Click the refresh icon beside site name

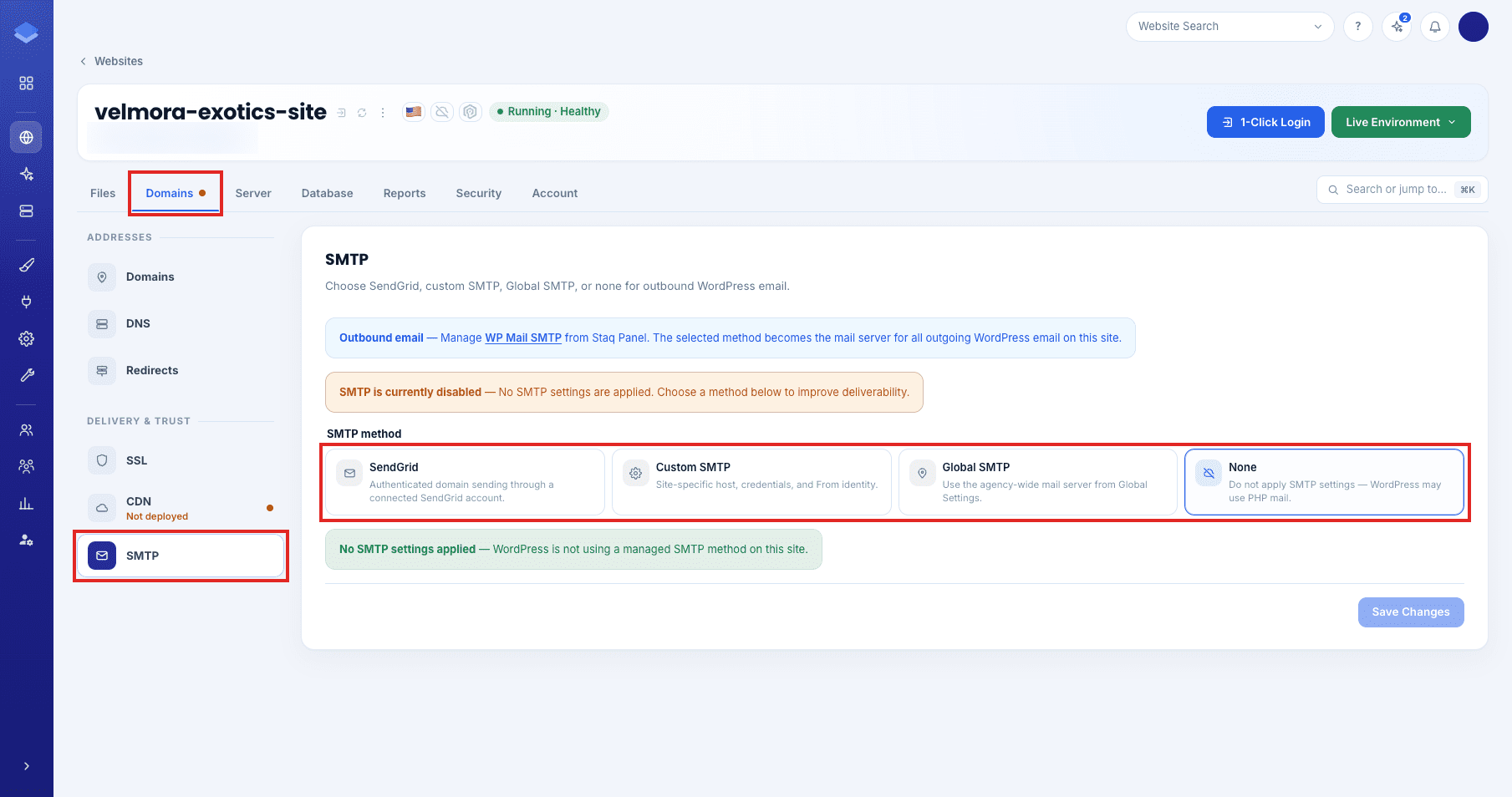tap(362, 113)
